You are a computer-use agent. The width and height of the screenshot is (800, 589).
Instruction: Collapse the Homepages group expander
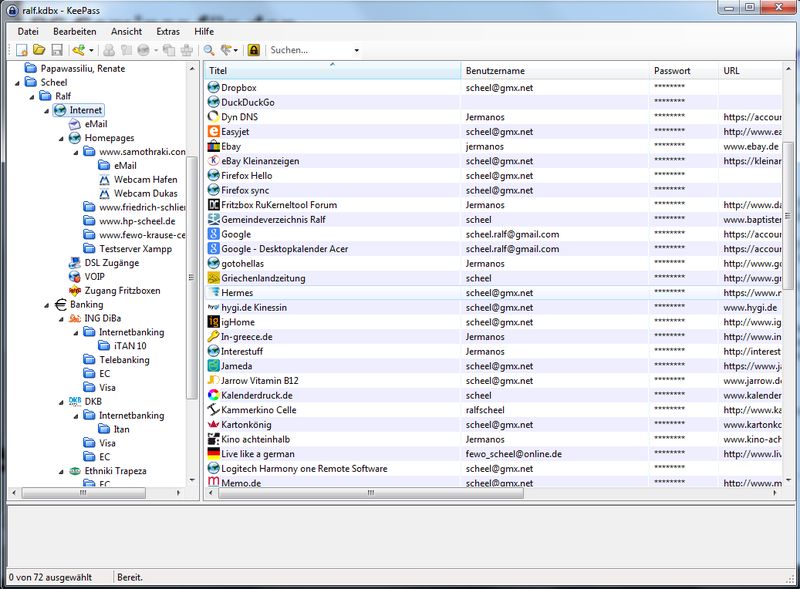point(61,139)
